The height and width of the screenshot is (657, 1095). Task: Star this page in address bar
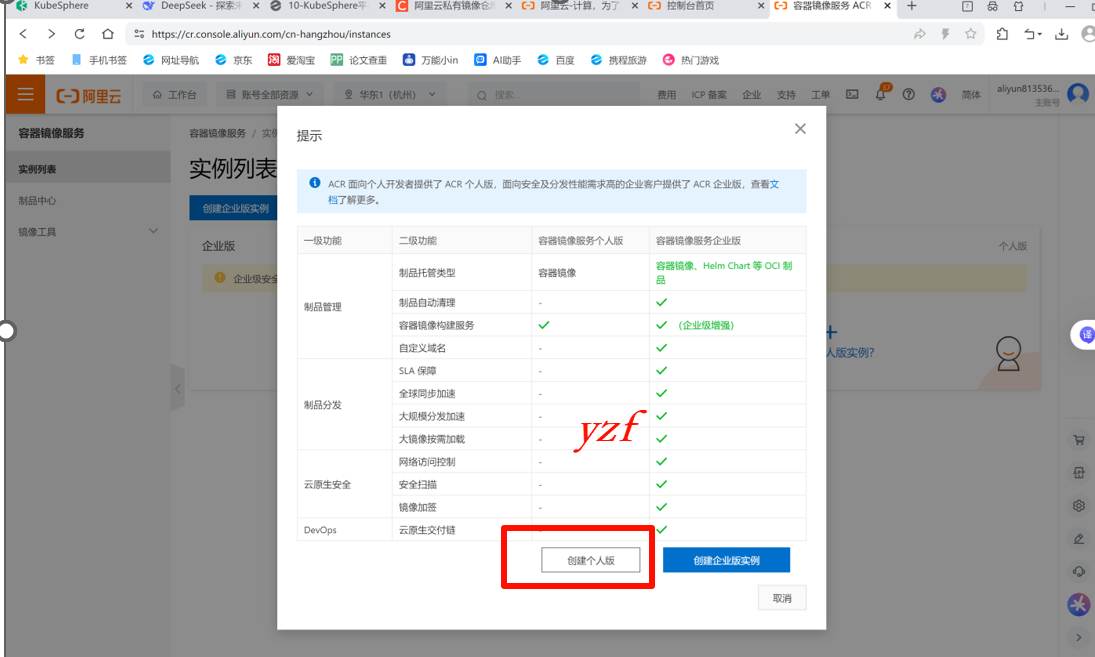coord(971,34)
